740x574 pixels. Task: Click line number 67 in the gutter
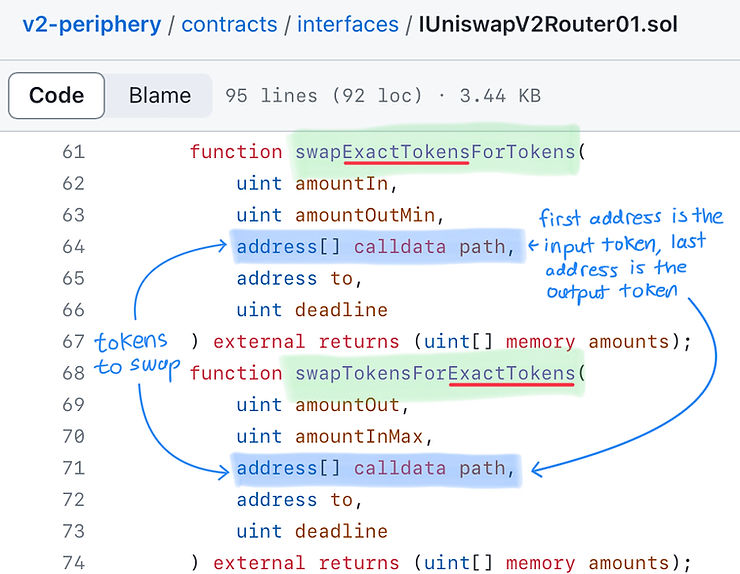click(x=73, y=342)
